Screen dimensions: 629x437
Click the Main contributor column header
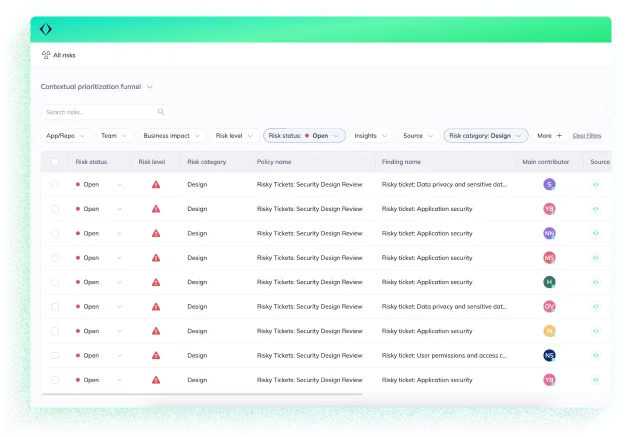pyautogui.click(x=546, y=162)
